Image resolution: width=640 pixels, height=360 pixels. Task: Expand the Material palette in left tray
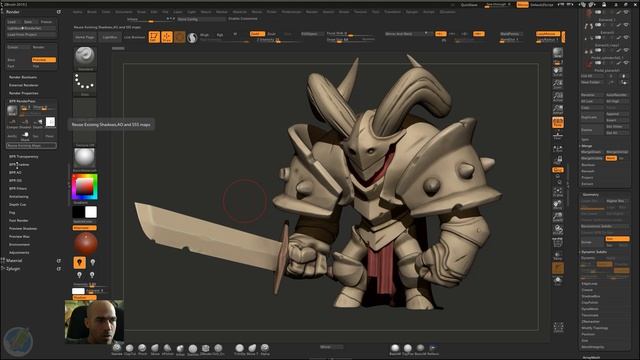point(14,260)
